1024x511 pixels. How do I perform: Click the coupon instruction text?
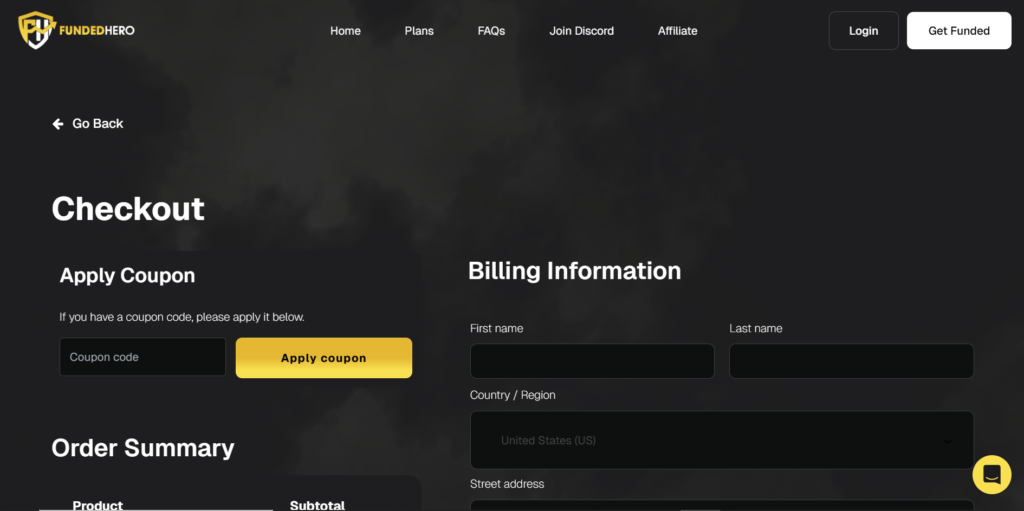click(x=182, y=317)
